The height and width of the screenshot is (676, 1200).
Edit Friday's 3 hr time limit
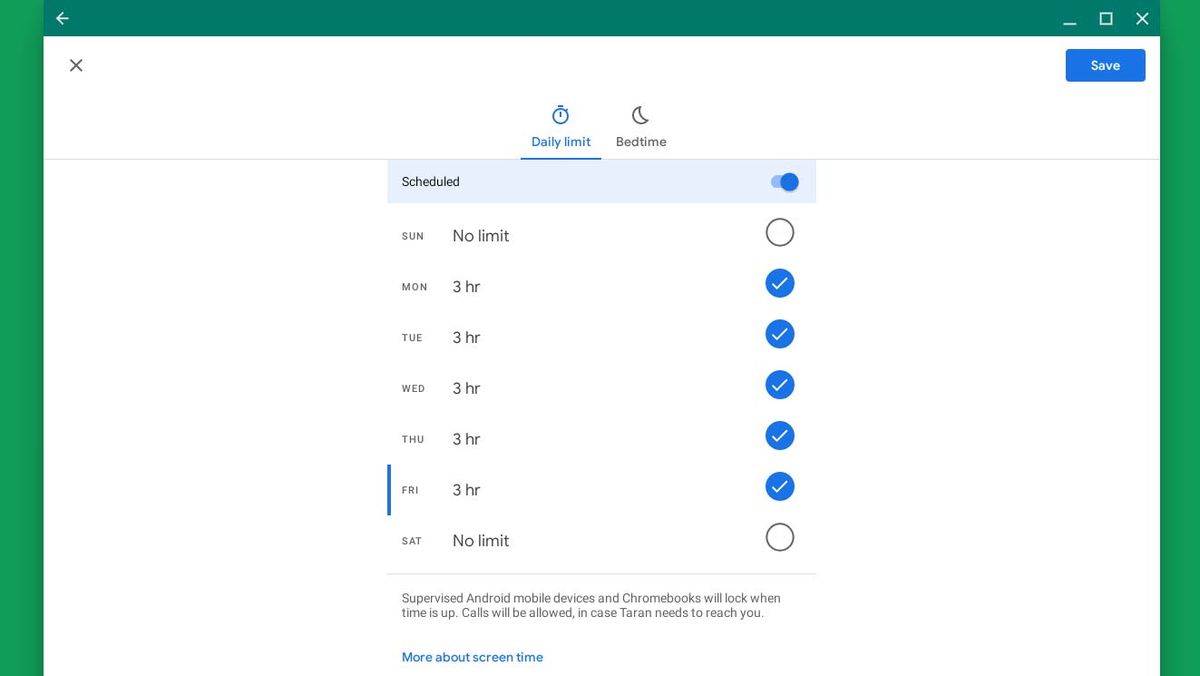(466, 489)
